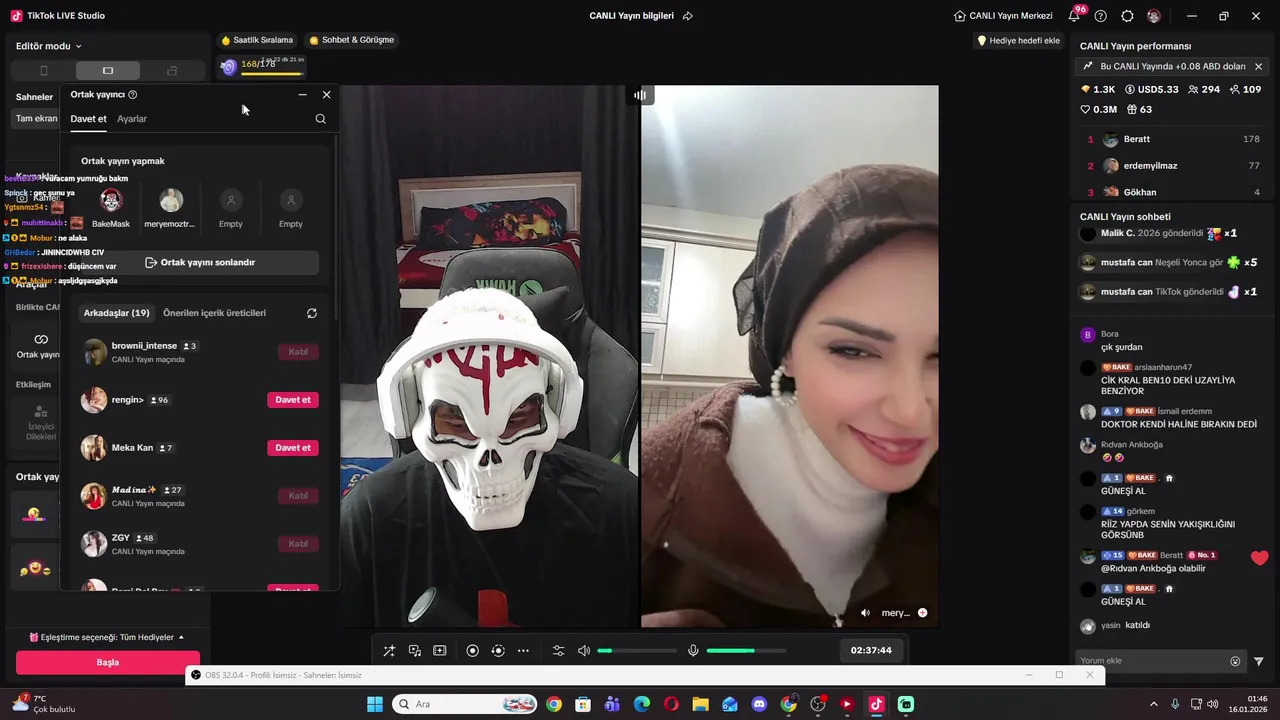Open the add-frame icon in bottom toolbar

tap(439, 650)
